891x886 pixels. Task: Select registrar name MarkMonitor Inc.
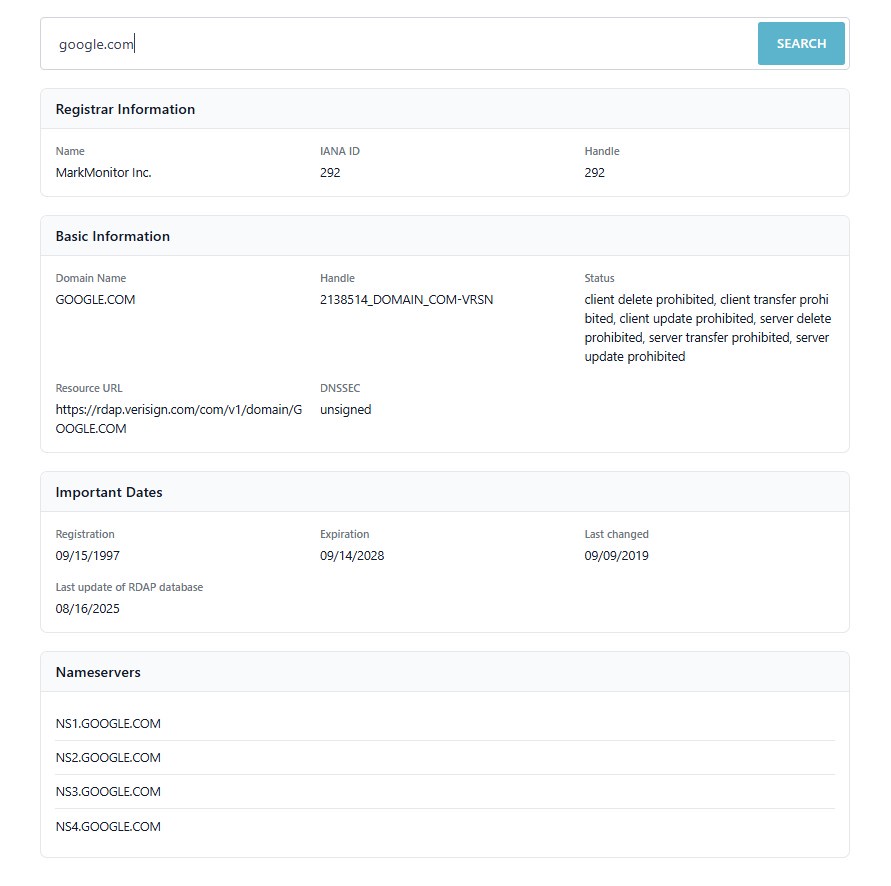point(103,172)
